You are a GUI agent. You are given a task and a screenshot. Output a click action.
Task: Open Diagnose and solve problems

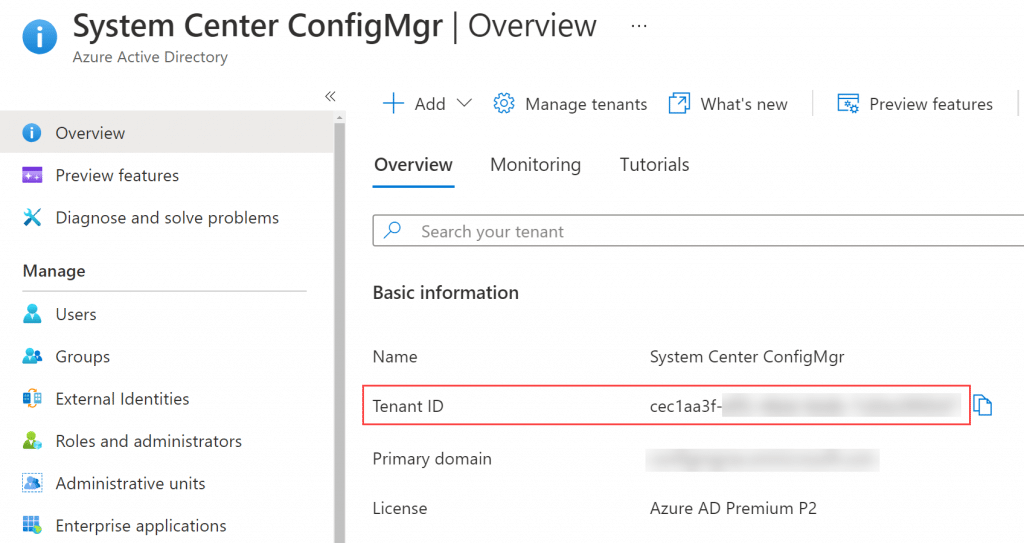167,218
